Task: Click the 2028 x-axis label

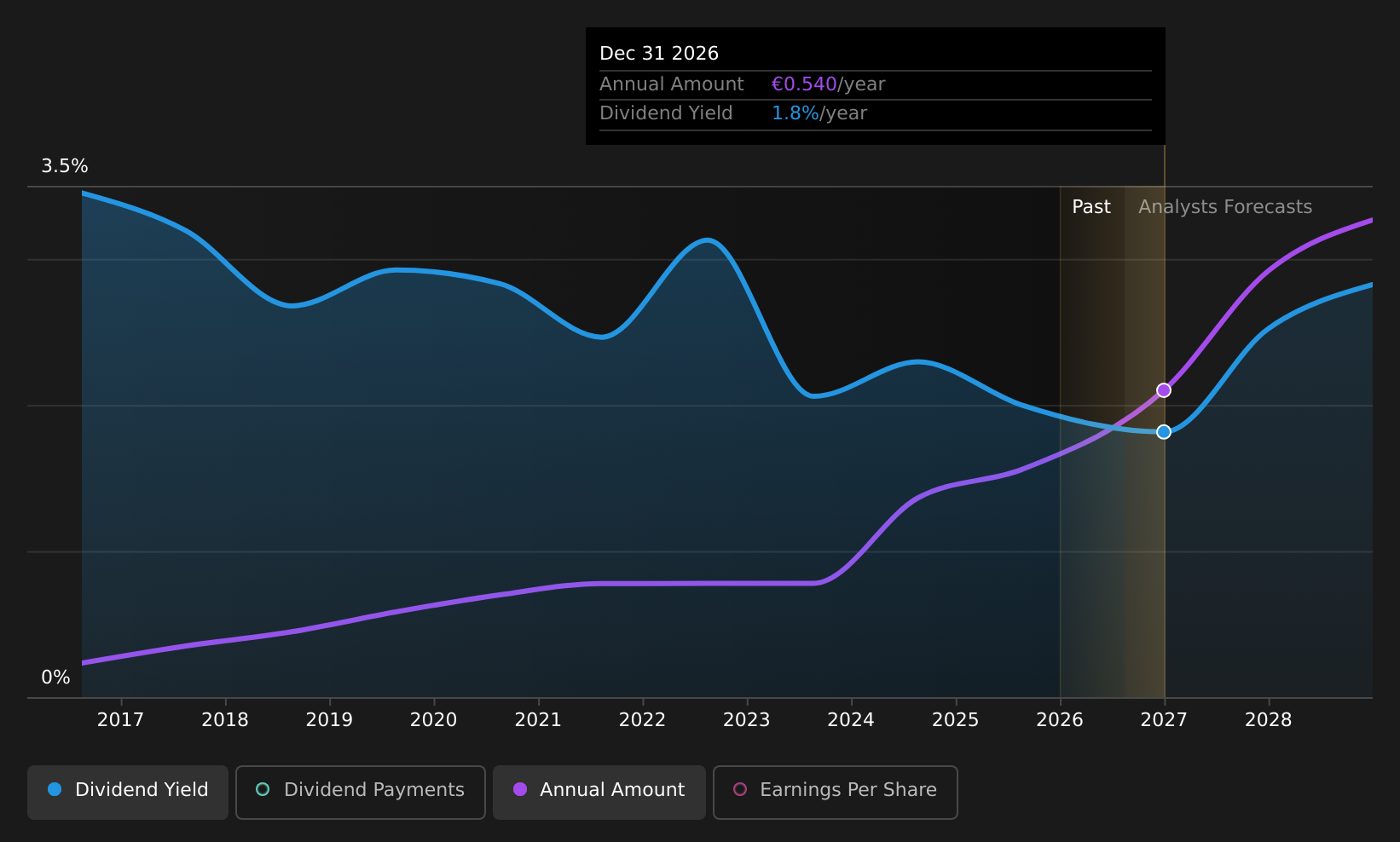Action: click(x=1269, y=720)
